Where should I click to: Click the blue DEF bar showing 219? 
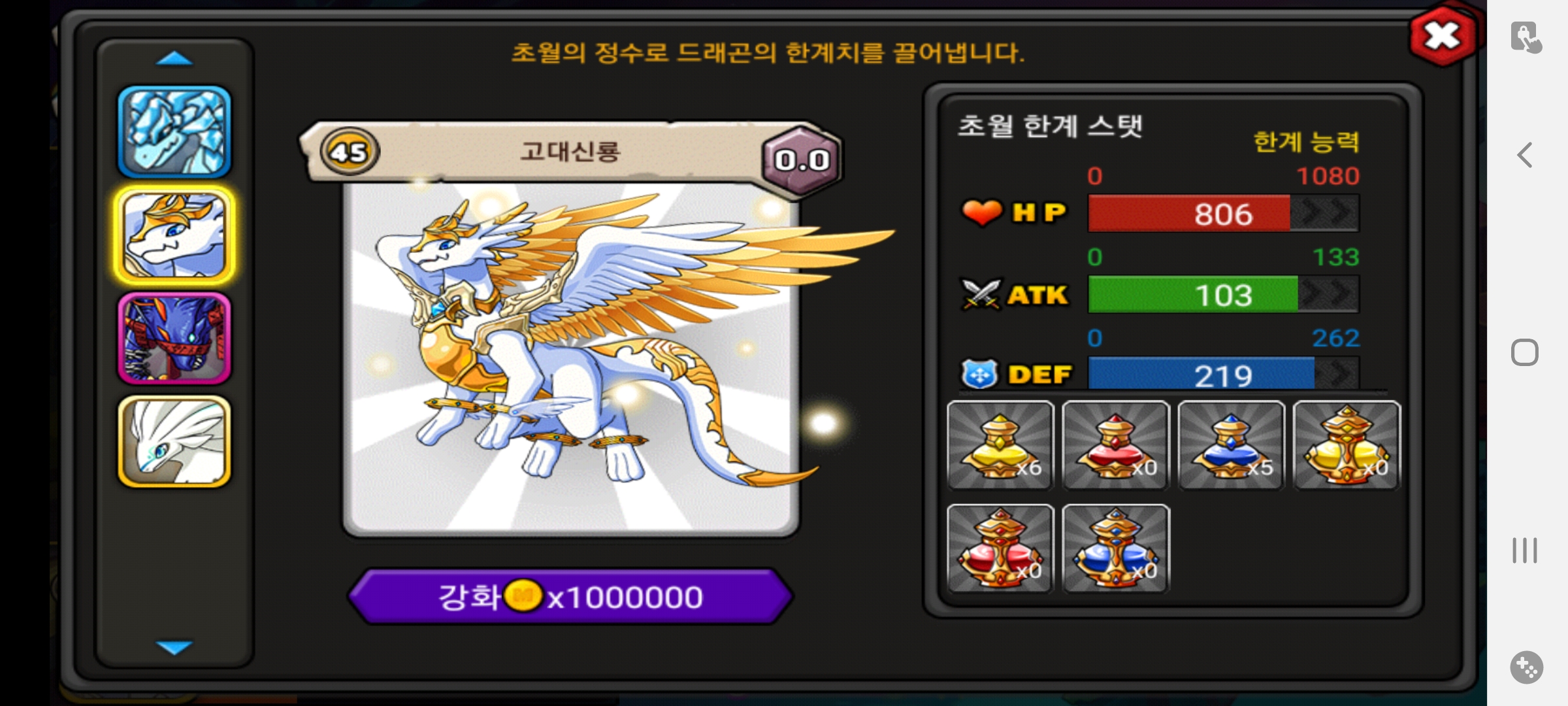point(1224,375)
